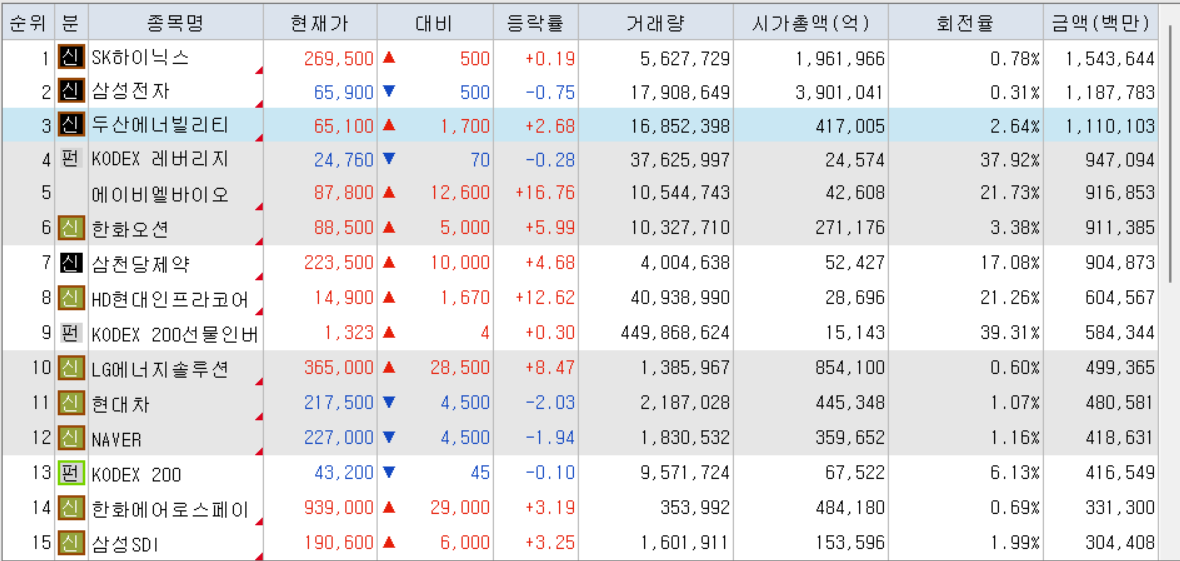Select stock name 한화오션
The height and width of the screenshot is (561, 1180).
[131, 229]
